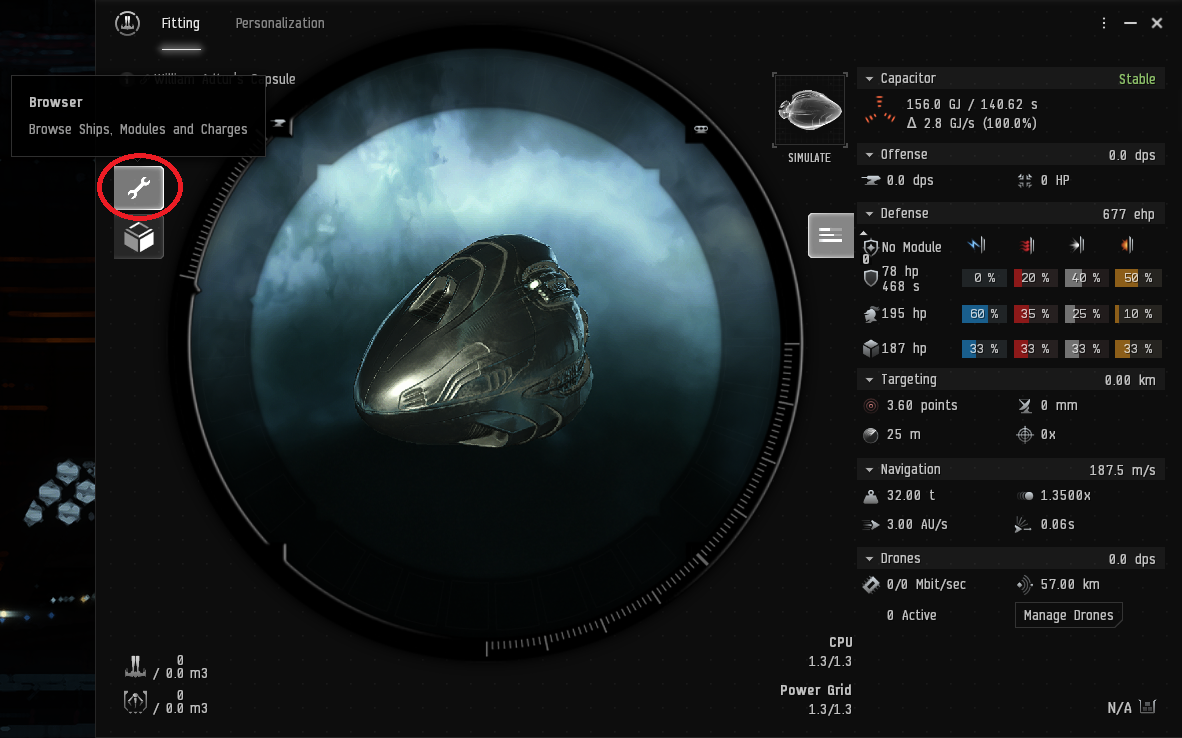Click the capacitor gauge icon

(879, 111)
